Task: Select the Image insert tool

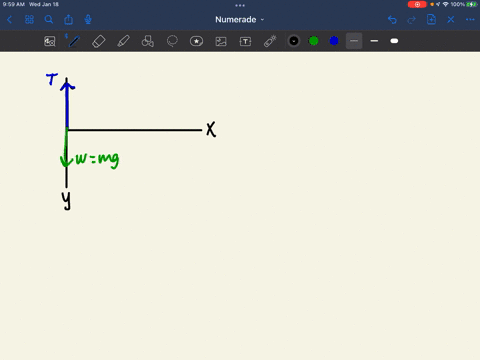Action: (x=221, y=41)
